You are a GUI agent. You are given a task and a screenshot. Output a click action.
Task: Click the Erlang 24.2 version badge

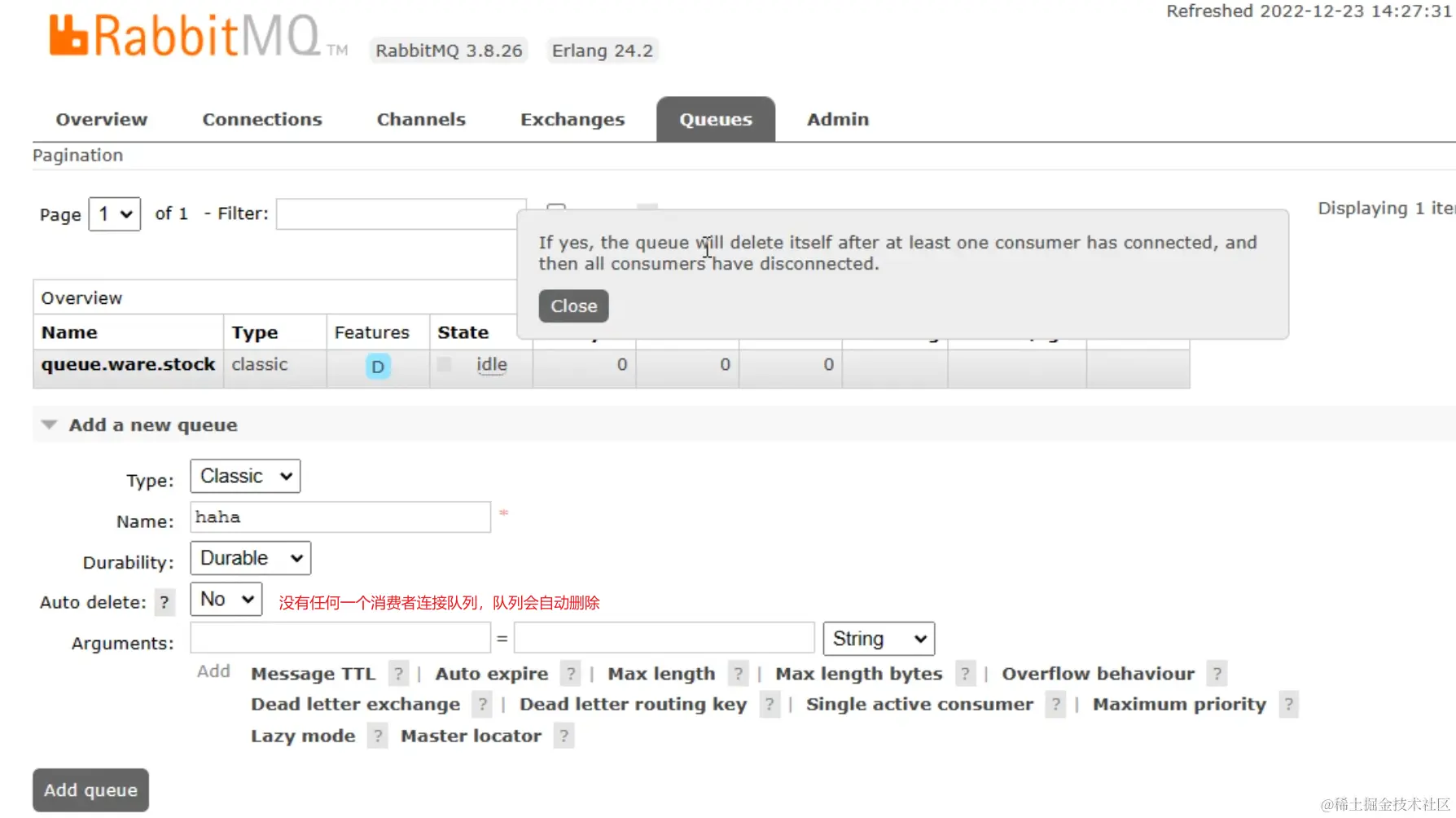click(x=603, y=51)
